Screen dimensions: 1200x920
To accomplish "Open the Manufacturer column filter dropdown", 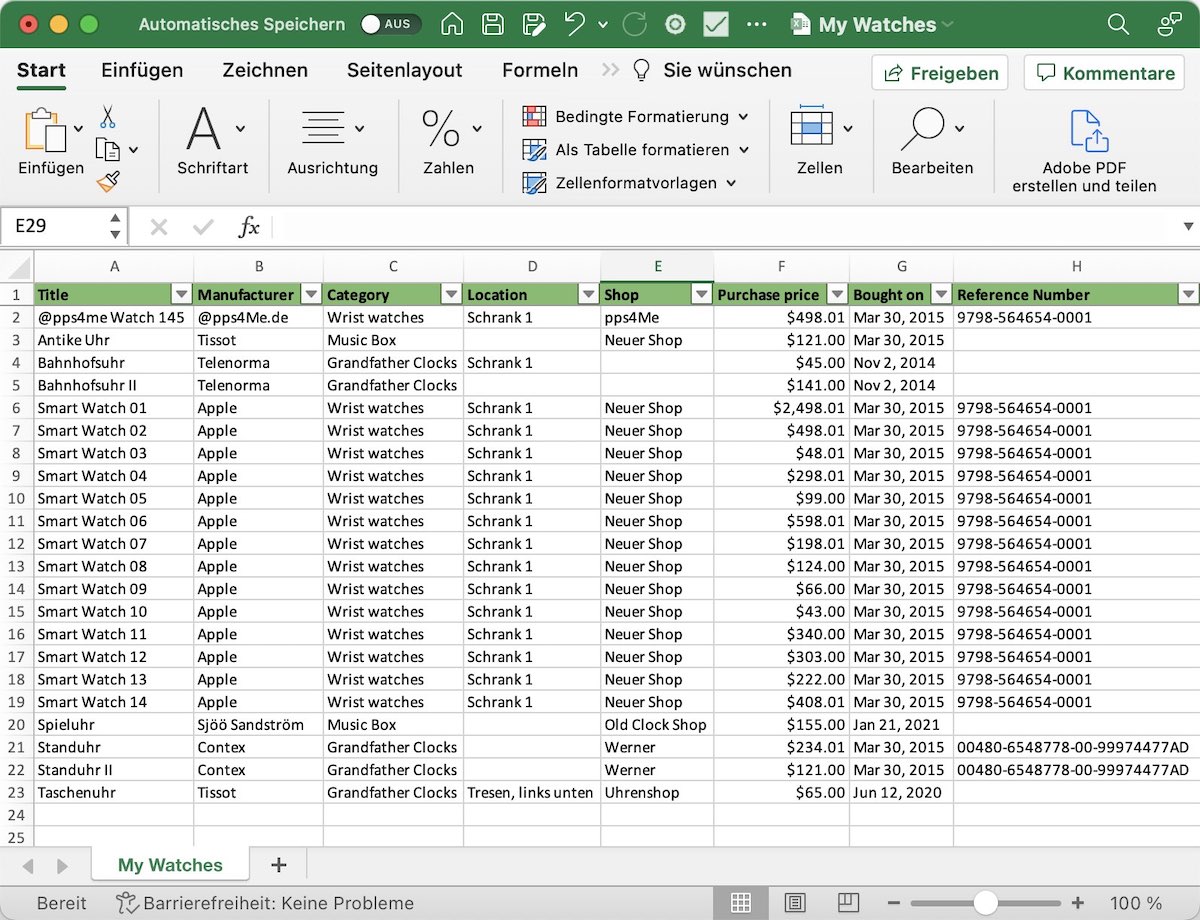I will pyautogui.click(x=311, y=294).
